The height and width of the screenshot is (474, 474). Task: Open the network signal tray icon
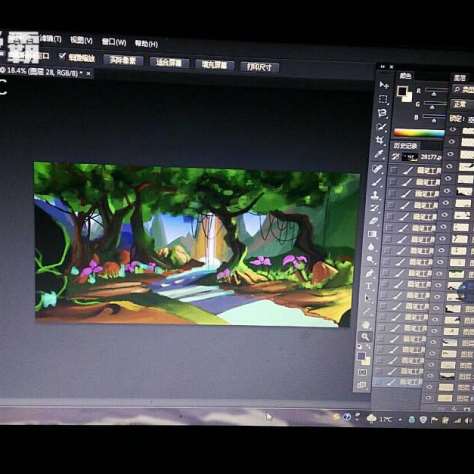[458, 421]
